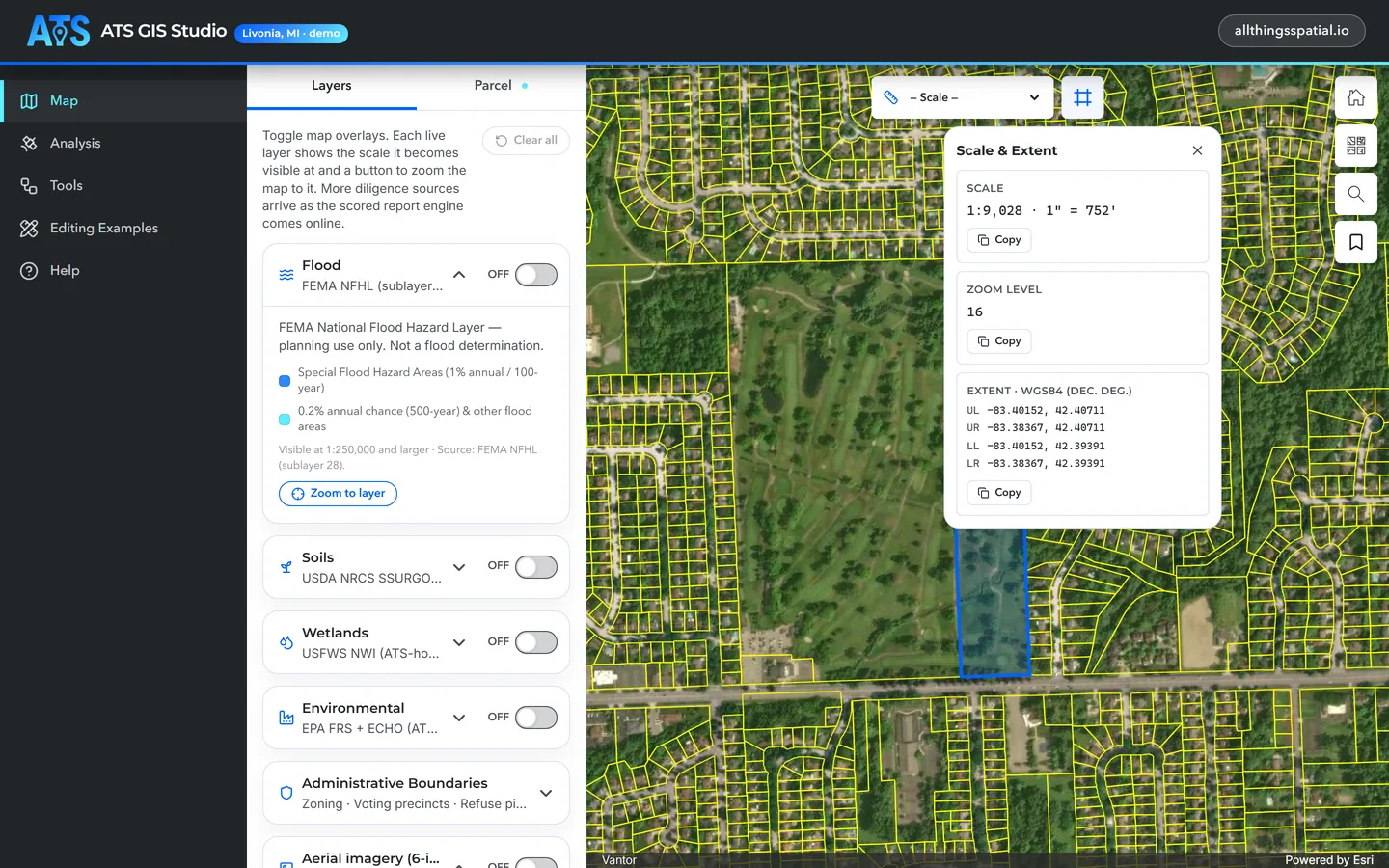The width and height of the screenshot is (1389, 868).
Task: Open the map search tool
Action: 1355,194
